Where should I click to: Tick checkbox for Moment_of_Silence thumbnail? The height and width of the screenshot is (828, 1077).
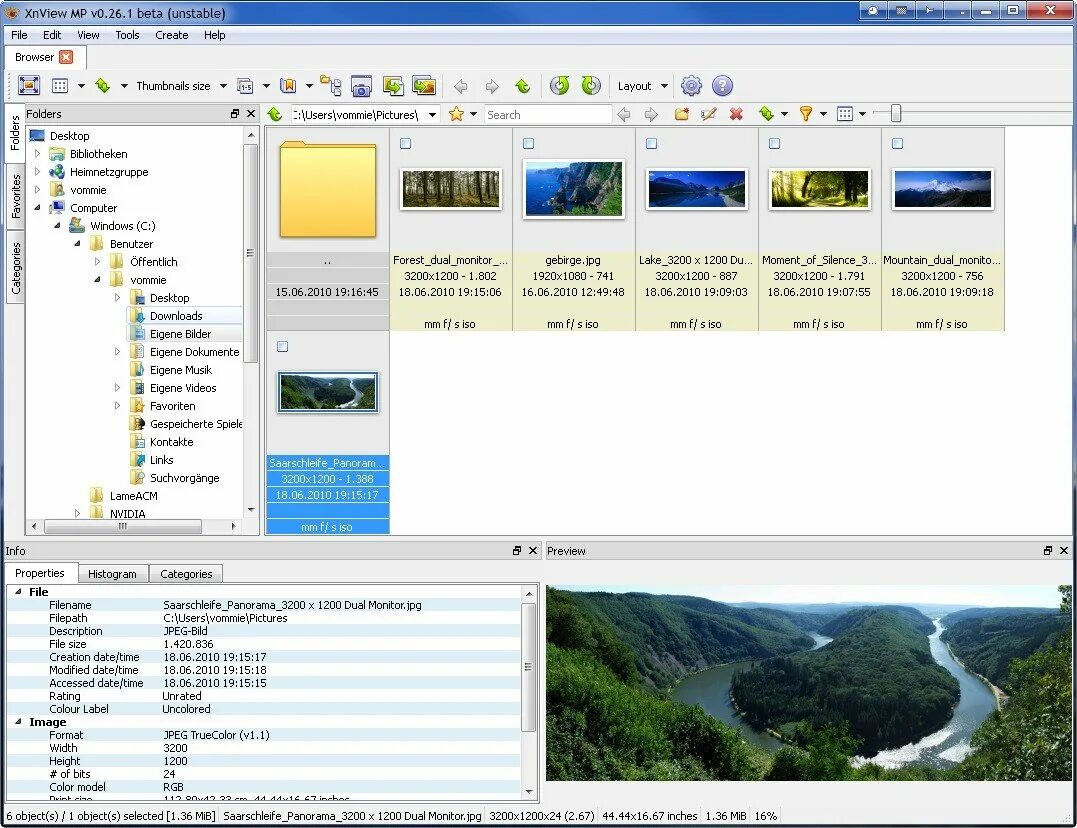(x=774, y=144)
